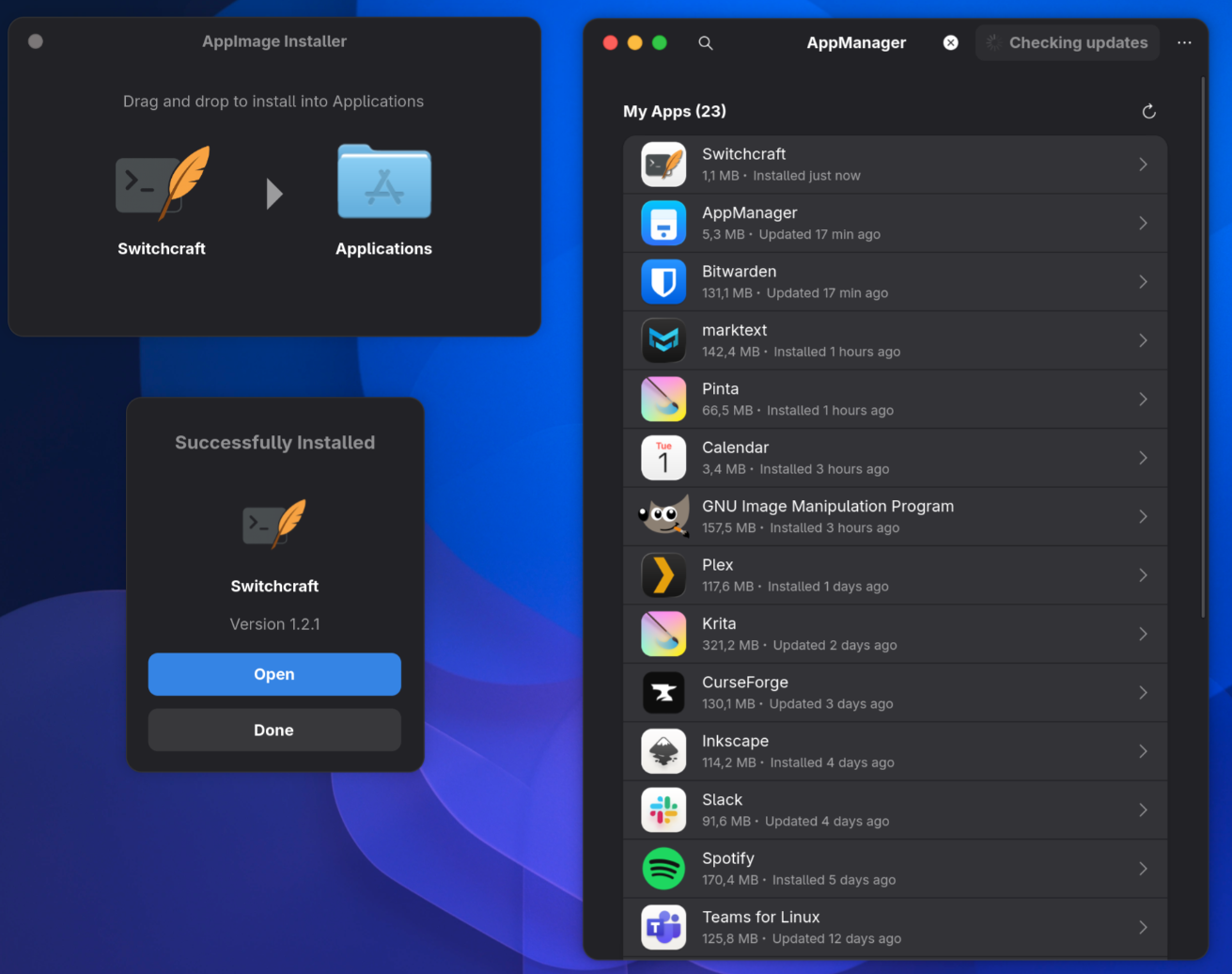Click the Krita app icon
The width and height of the screenshot is (1232, 974).
tap(663, 634)
